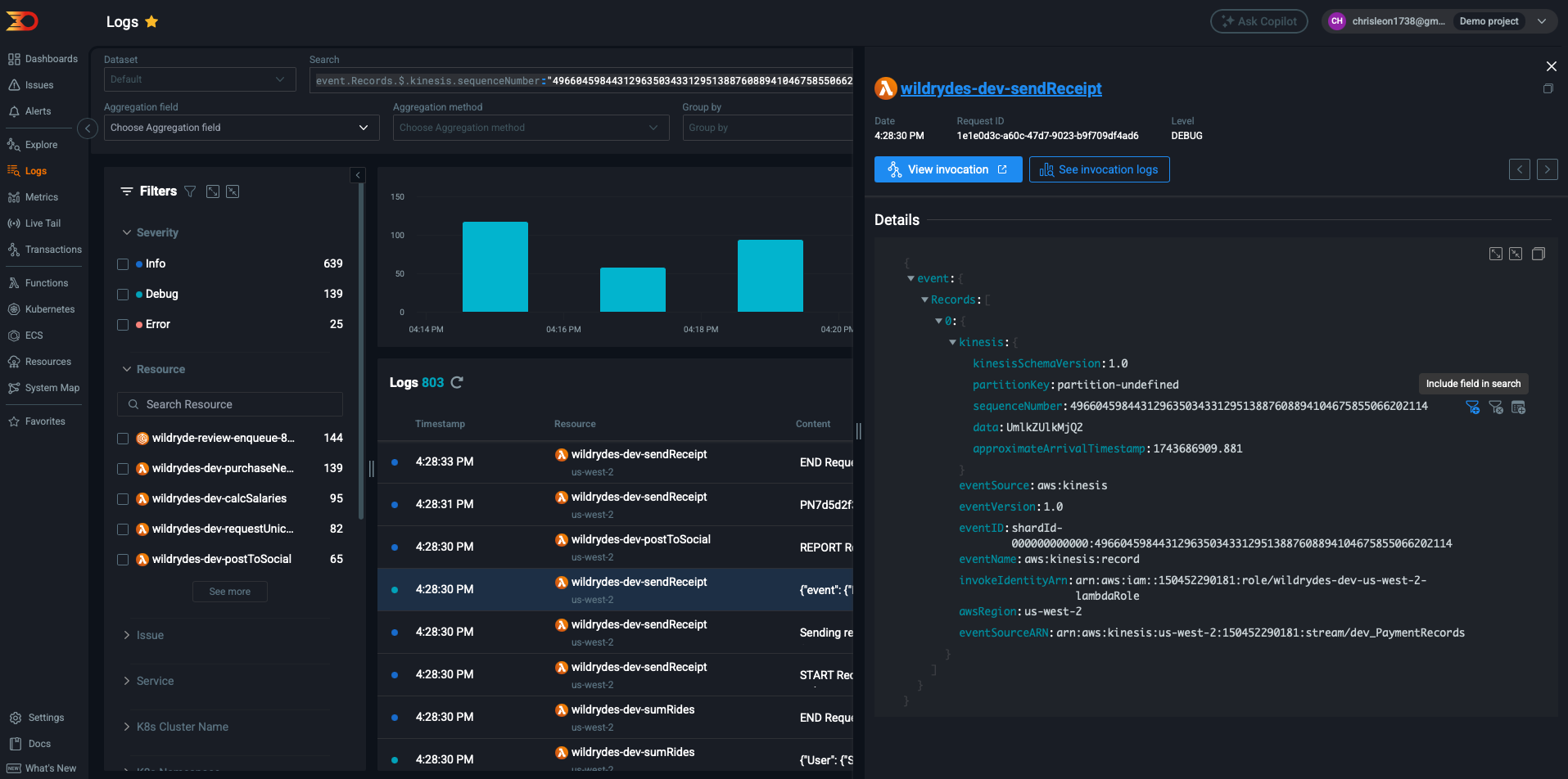Check wildrydes-dev-calcSalaries resource filter
1568x779 pixels.
pyautogui.click(x=123, y=499)
